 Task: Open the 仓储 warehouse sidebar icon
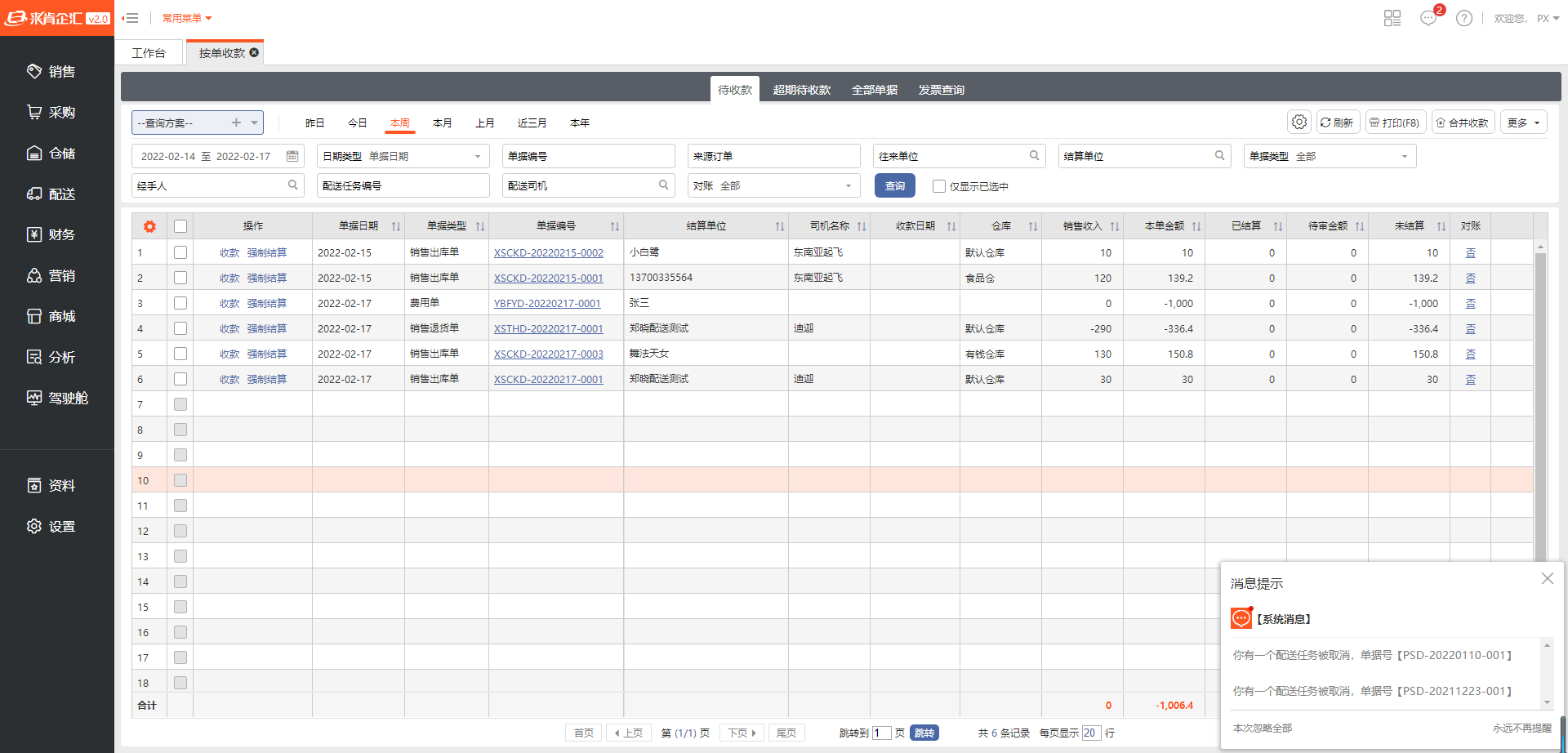click(x=34, y=154)
